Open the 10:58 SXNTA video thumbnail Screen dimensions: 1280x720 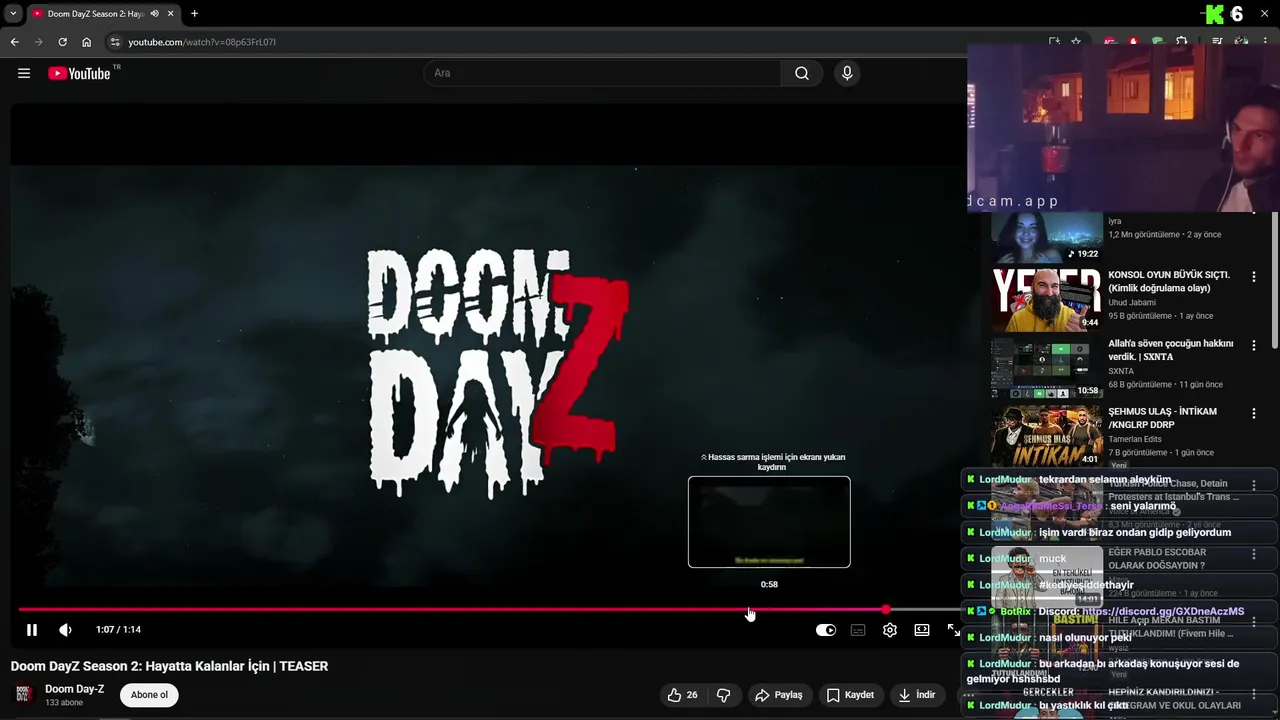1046,368
